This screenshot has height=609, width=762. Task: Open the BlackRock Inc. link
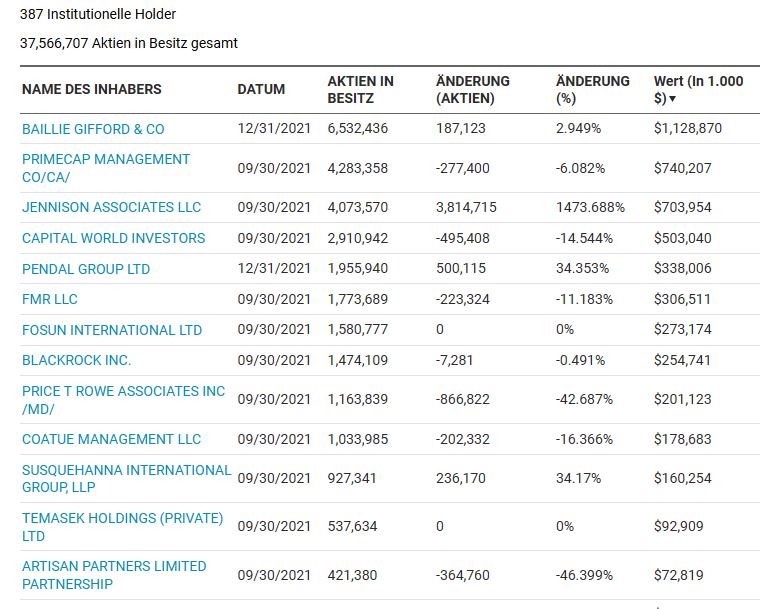coord(77,360)
